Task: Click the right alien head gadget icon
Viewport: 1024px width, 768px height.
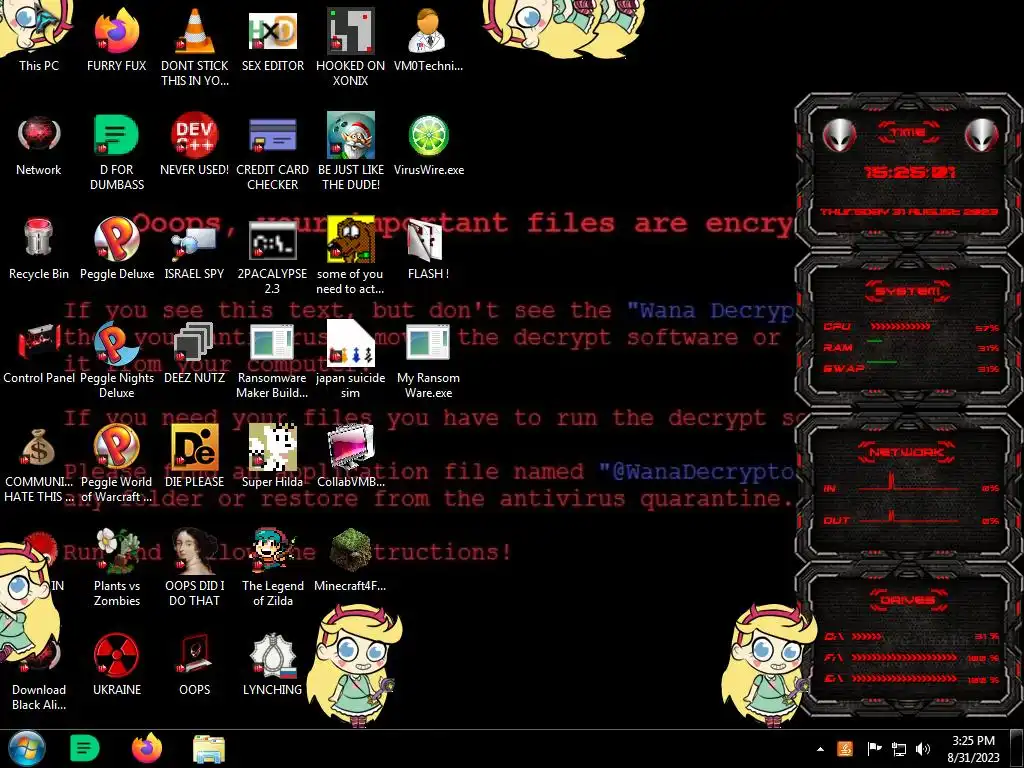Action: [x=982, y=135]
